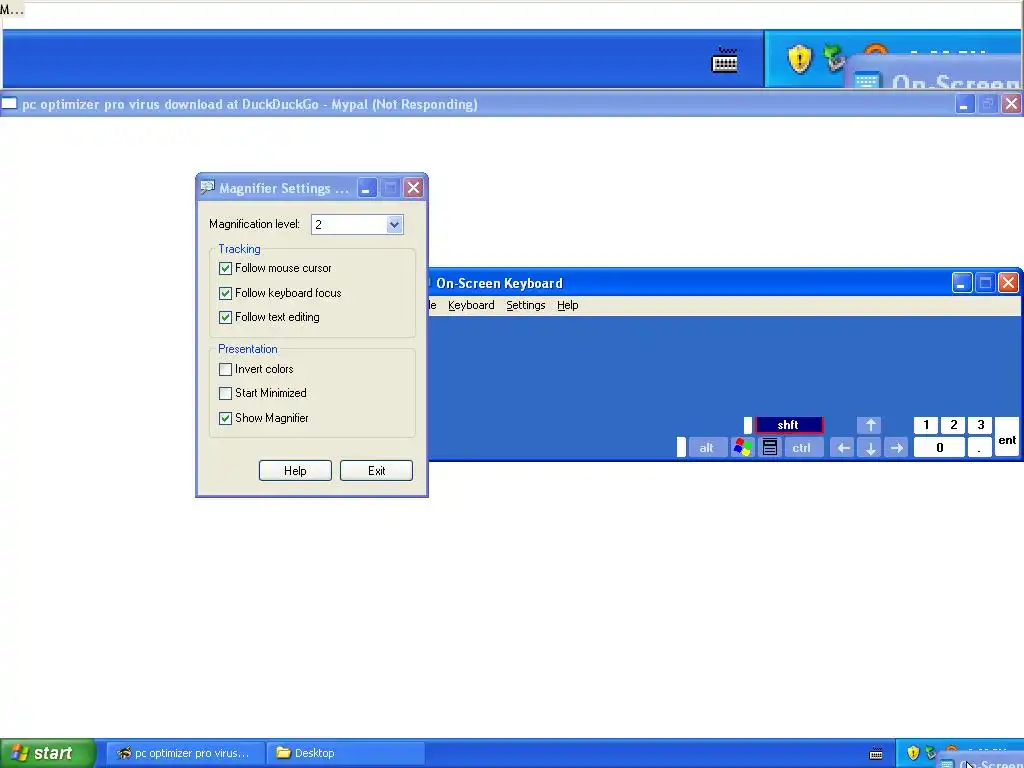
Task: Enable Invert colors option
Action: point(225,370)
